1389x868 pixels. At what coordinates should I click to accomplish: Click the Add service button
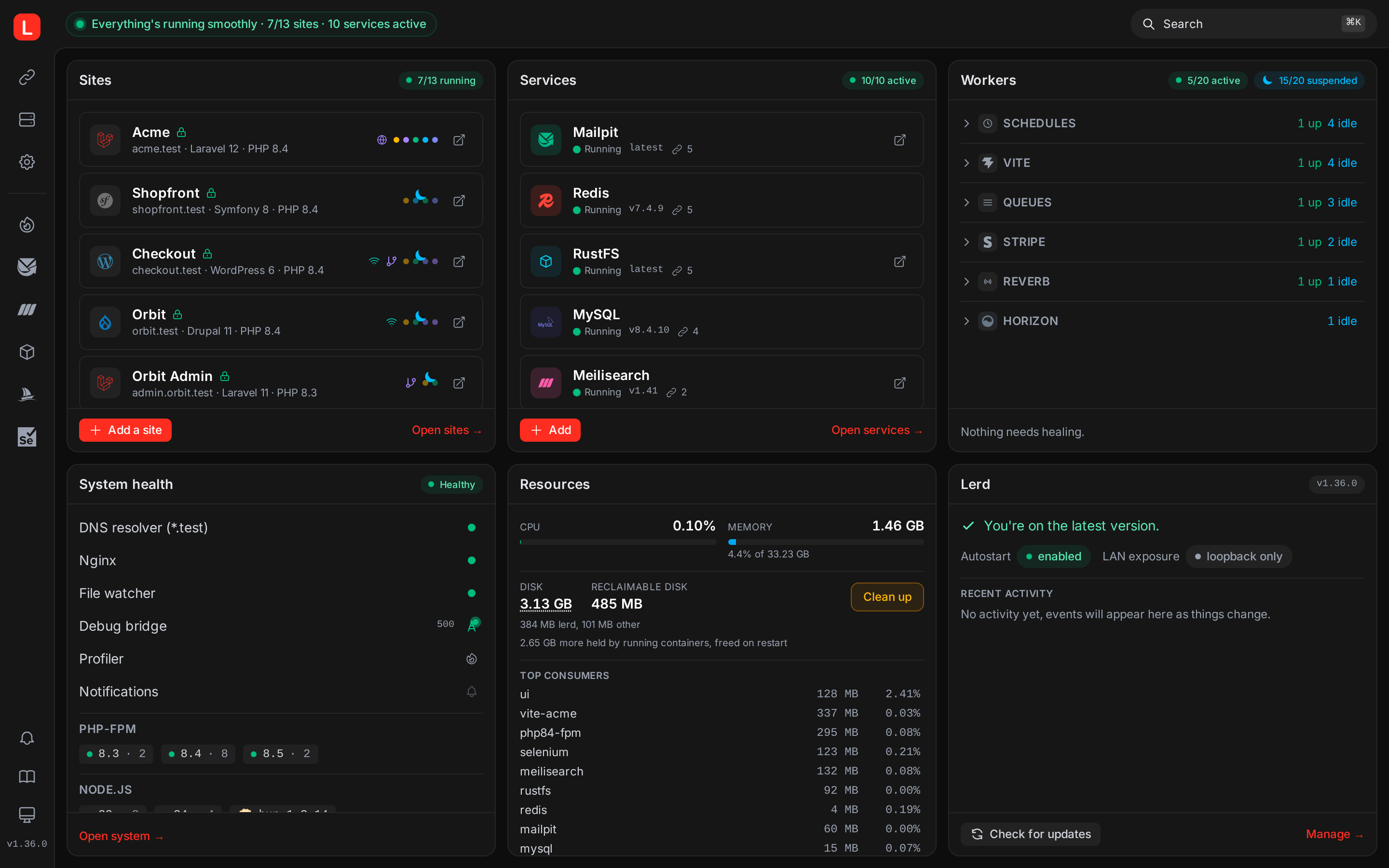point(550,430)
